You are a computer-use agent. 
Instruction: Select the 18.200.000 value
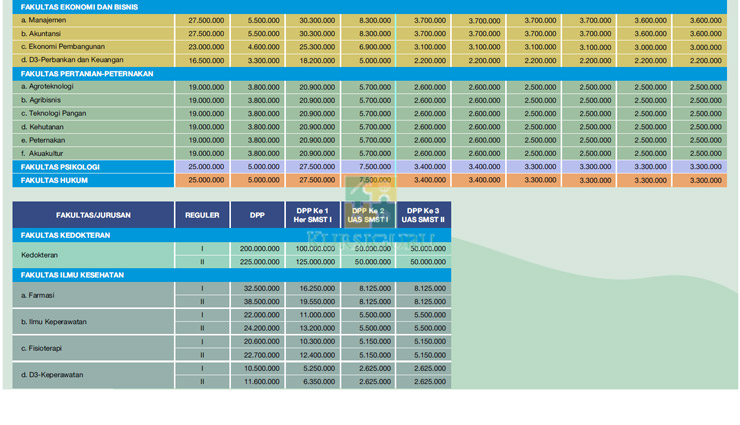pos(317,60)
